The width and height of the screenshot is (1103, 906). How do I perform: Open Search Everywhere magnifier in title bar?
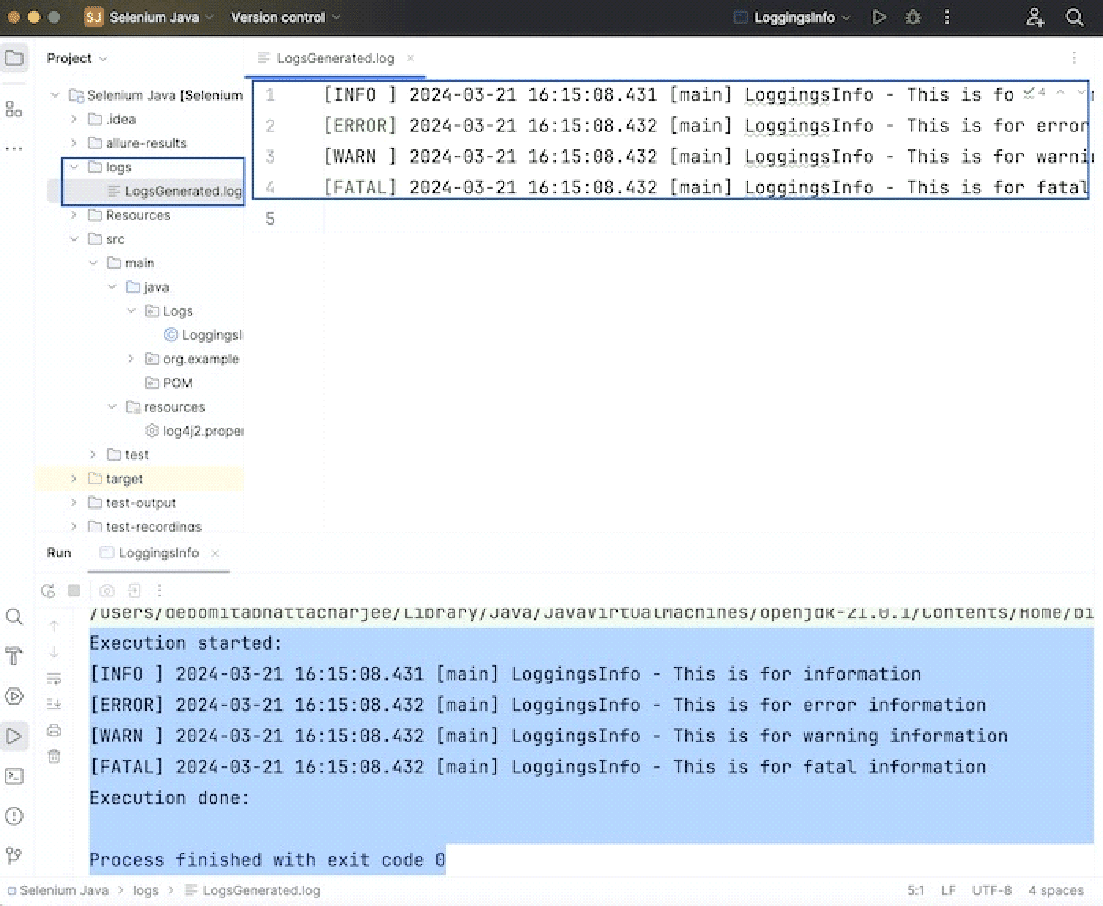coord(1074,17)
